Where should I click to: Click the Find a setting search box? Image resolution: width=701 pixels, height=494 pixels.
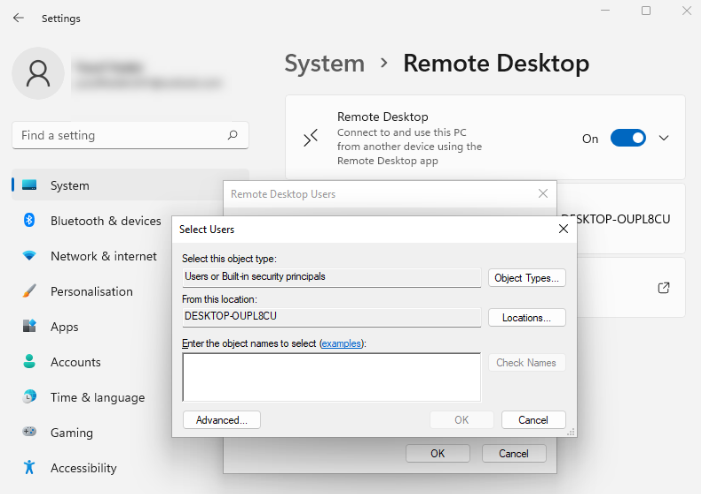coord(130,135)
